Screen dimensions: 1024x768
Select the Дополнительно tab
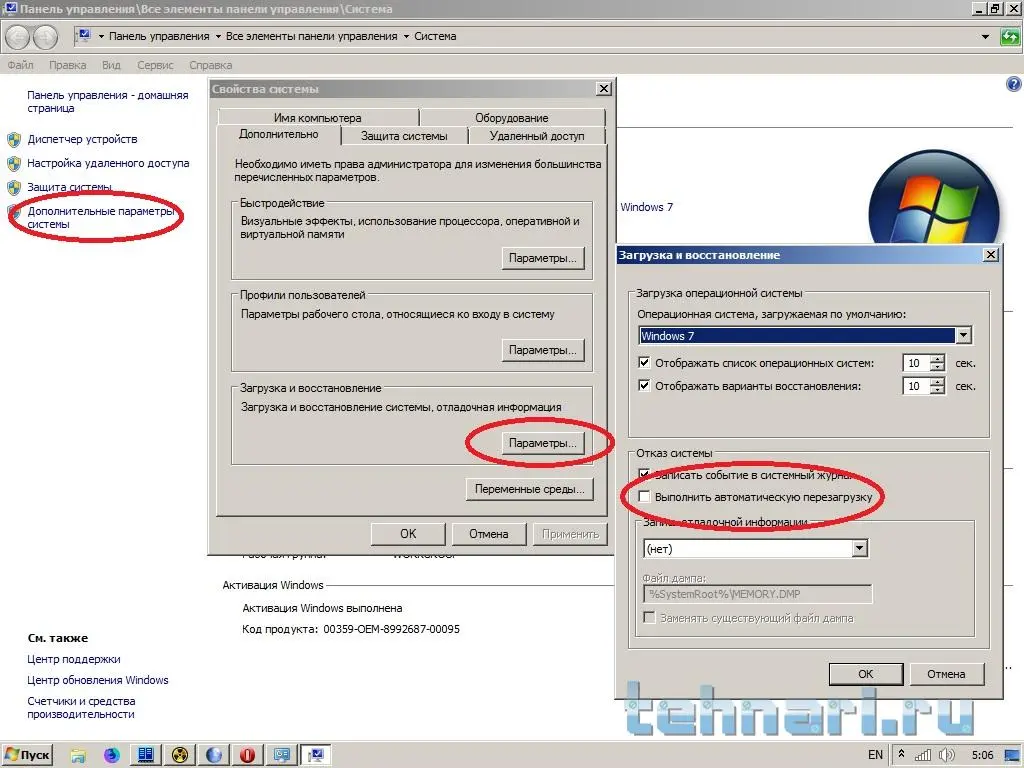[279, 135]
